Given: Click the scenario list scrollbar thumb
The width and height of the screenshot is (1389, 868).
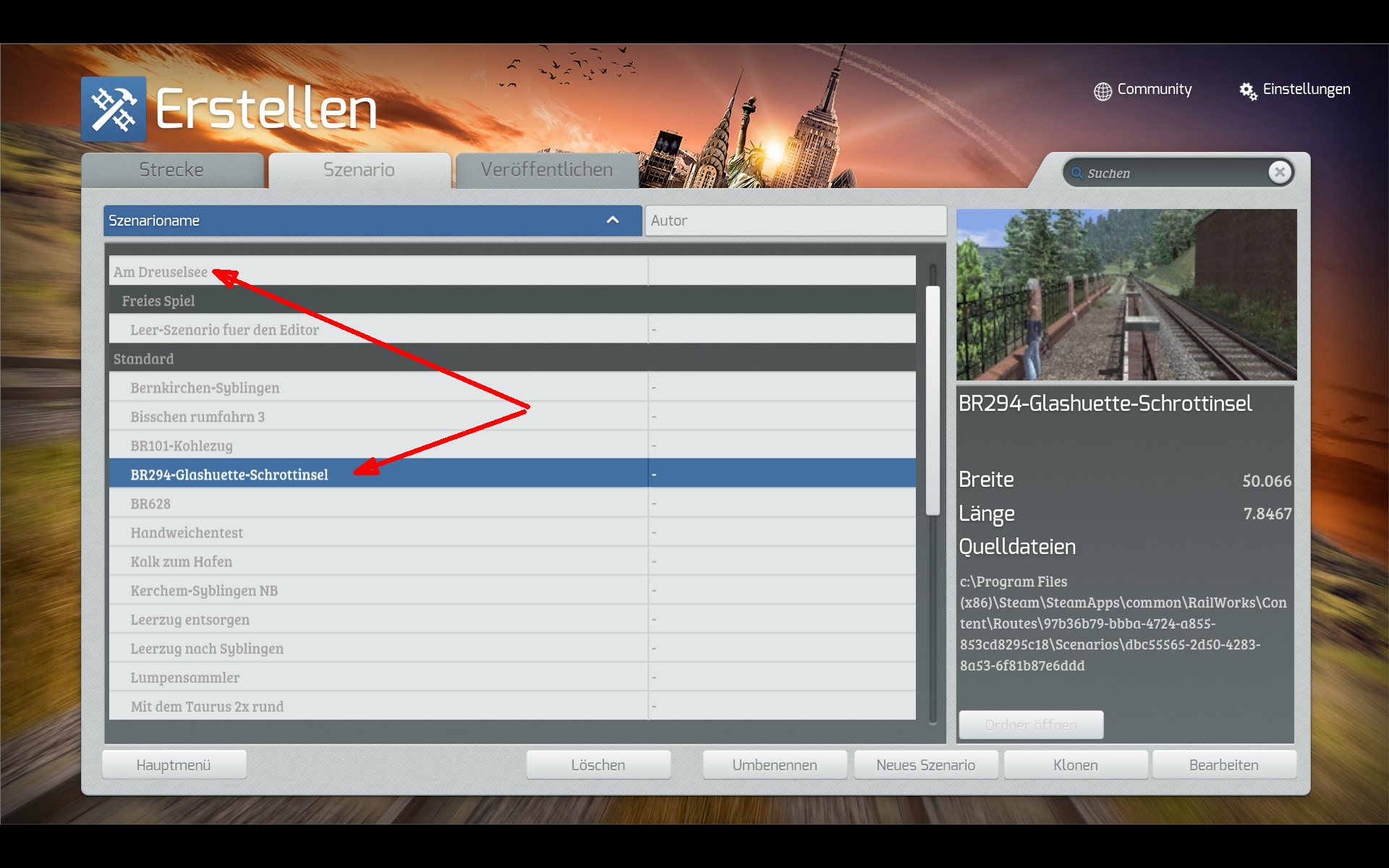Looking at the screenshot, I should point(933,400).
